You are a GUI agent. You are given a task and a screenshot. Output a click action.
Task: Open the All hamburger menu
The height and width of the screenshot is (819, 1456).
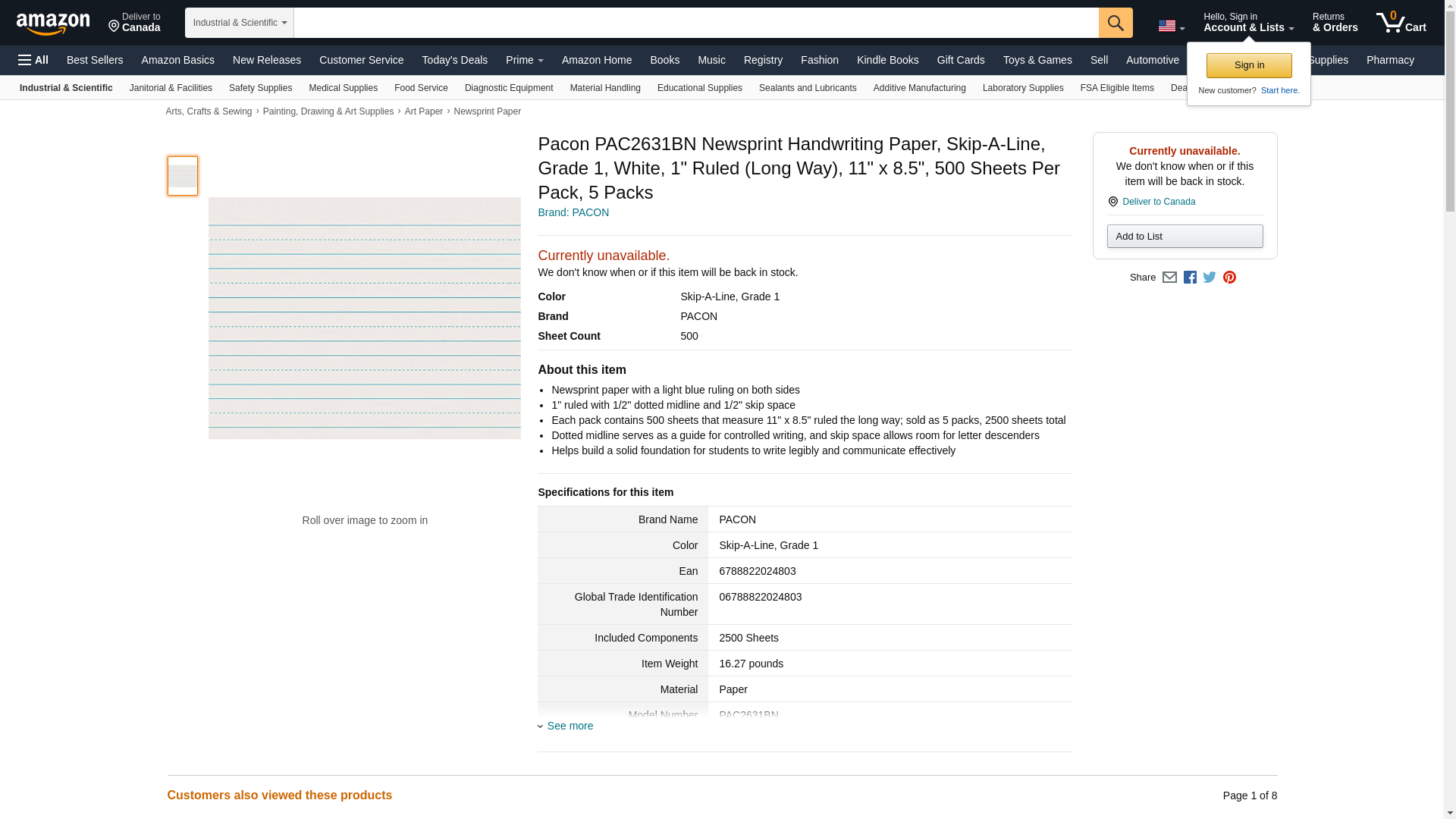[x=33, y=60]
